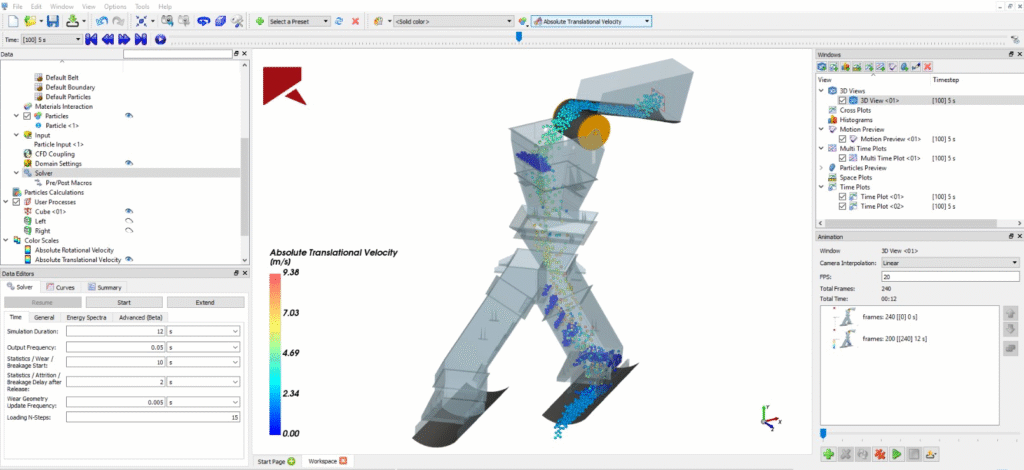Click the green add preset icon

pos(260,21)
